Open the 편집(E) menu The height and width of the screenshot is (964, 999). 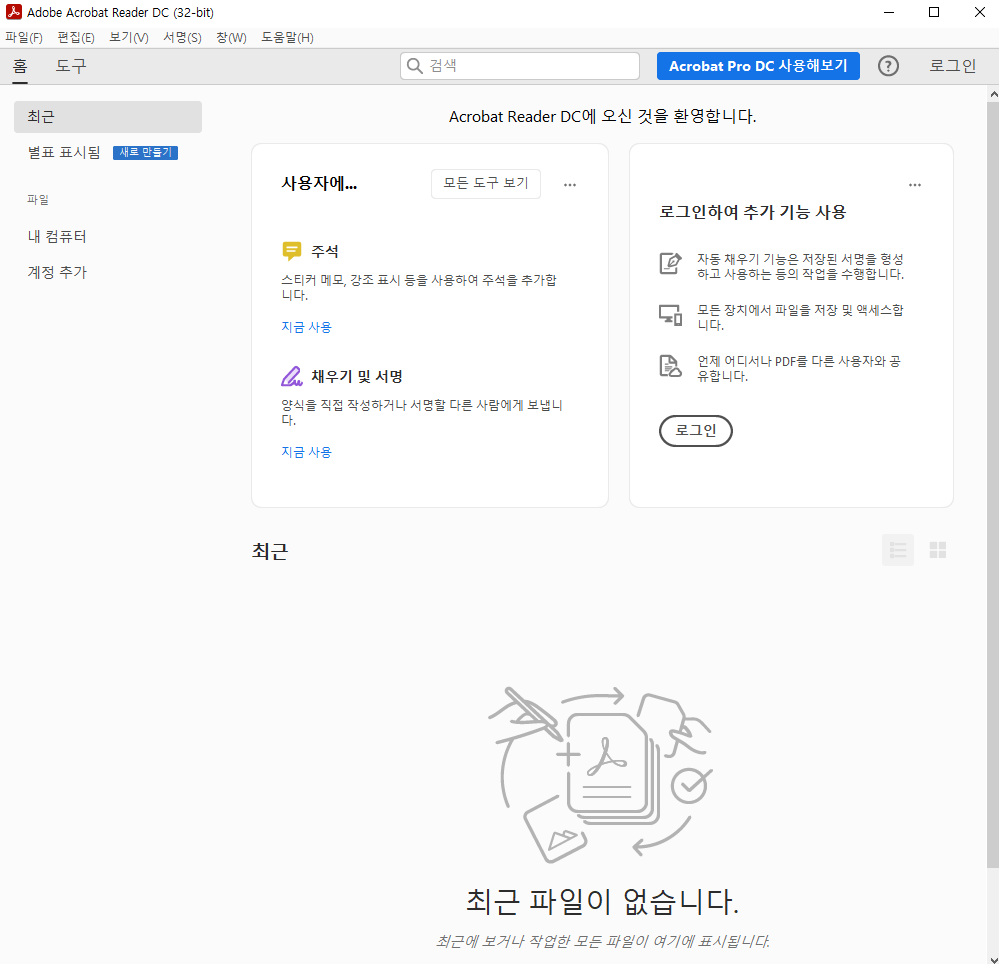tap(76, 38)
